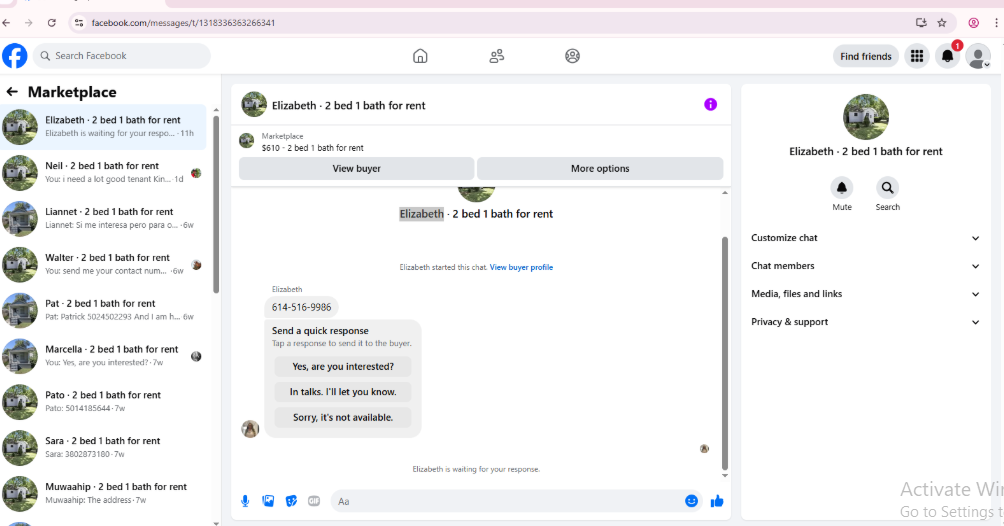Open the Groups icon in top bar
The width and height of the screenshot is (1004, 526).
(572, 56)
